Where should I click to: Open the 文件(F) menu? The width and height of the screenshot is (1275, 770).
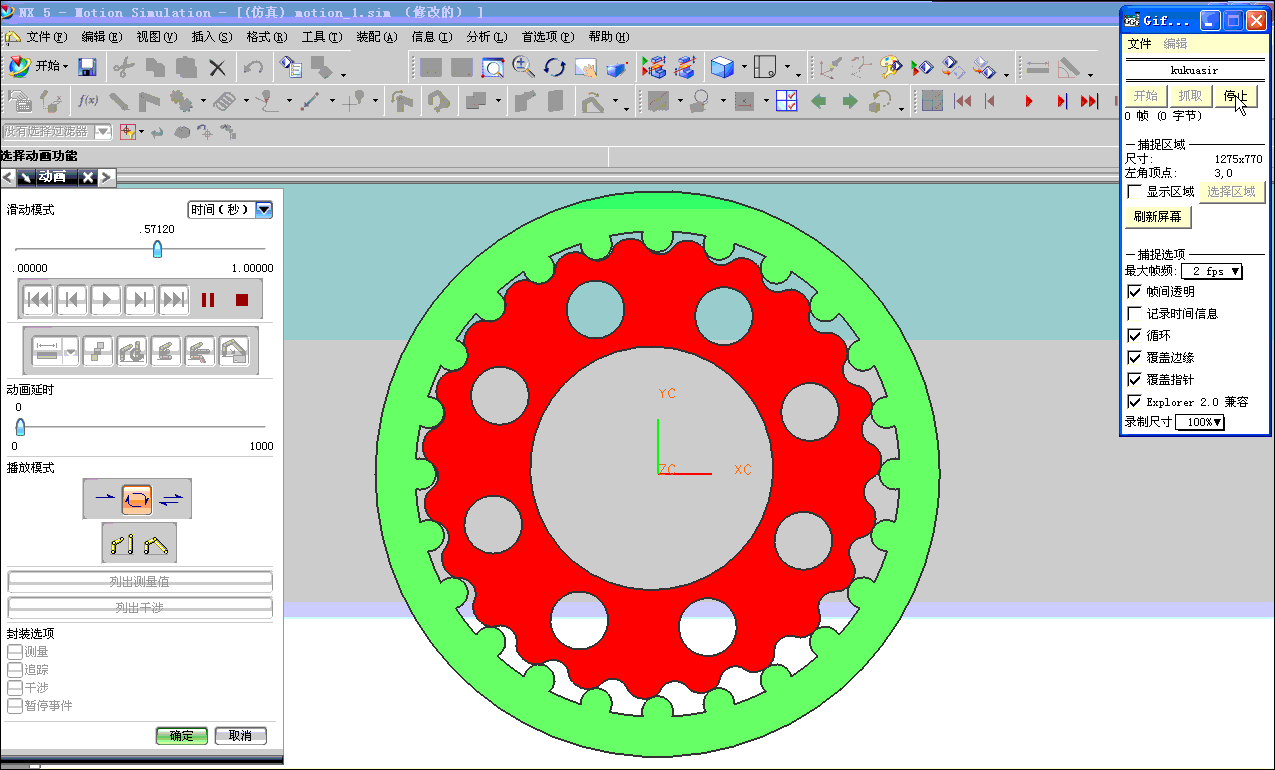tap(47, 37)
